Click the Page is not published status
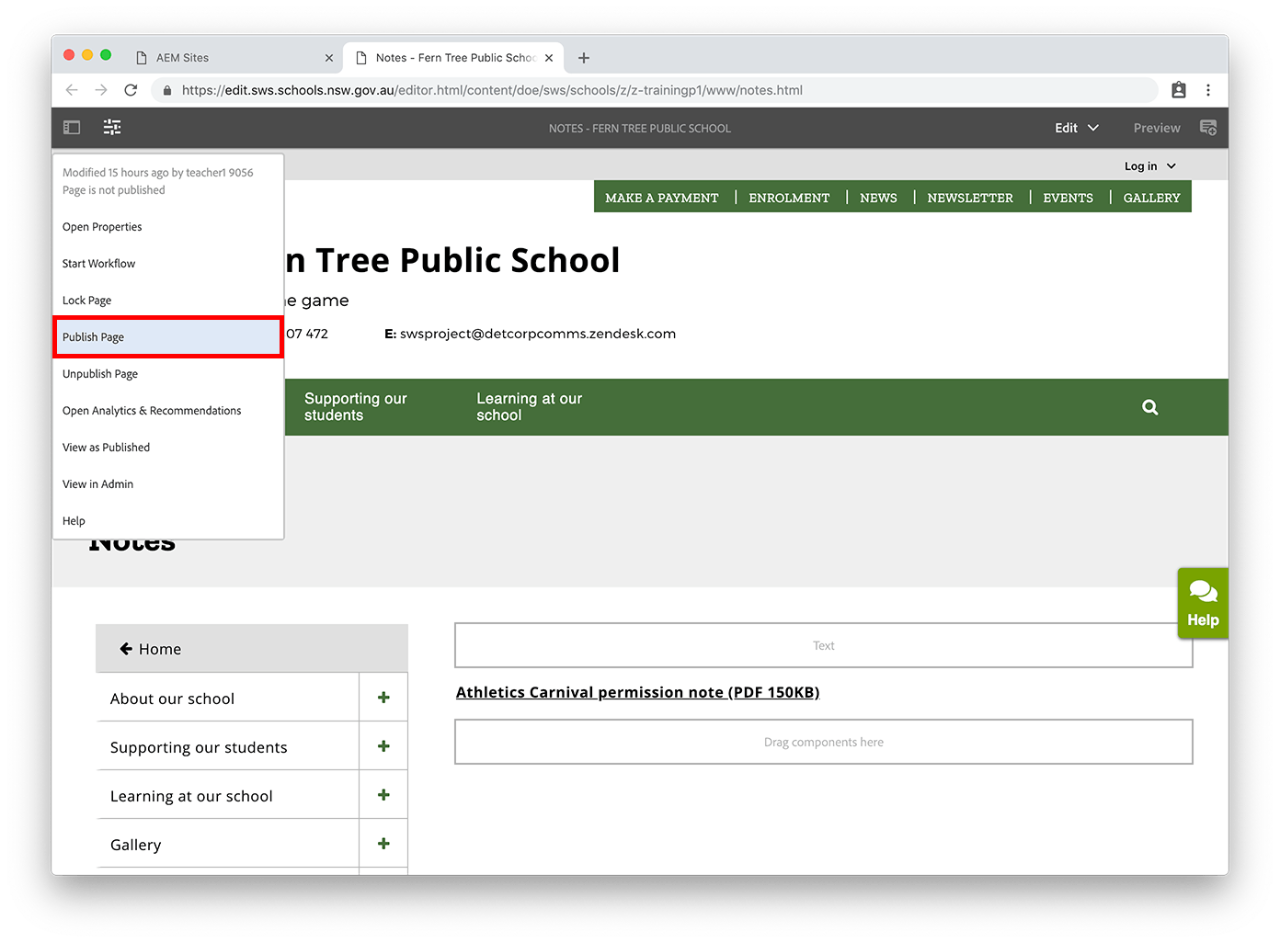 tap(114, 190)
